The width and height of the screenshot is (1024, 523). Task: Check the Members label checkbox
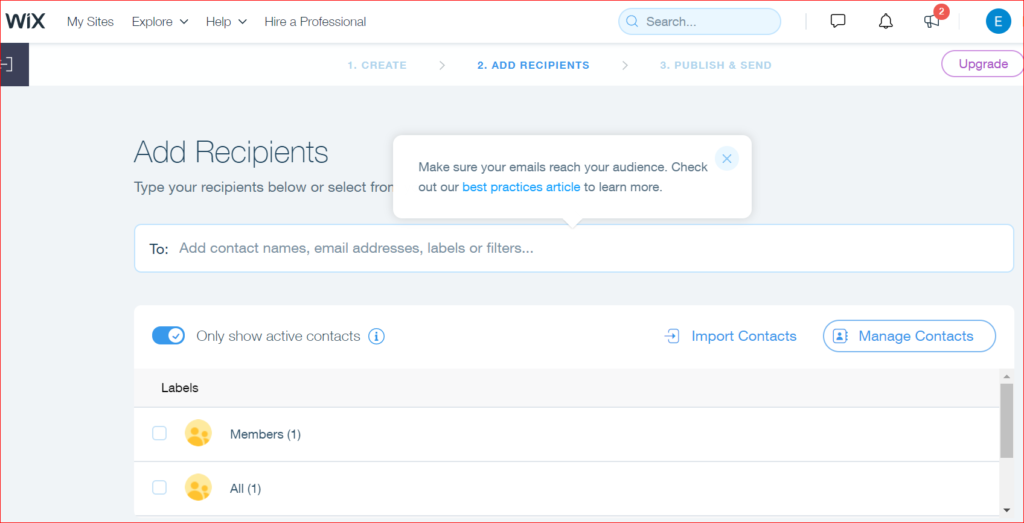(159, 433)
